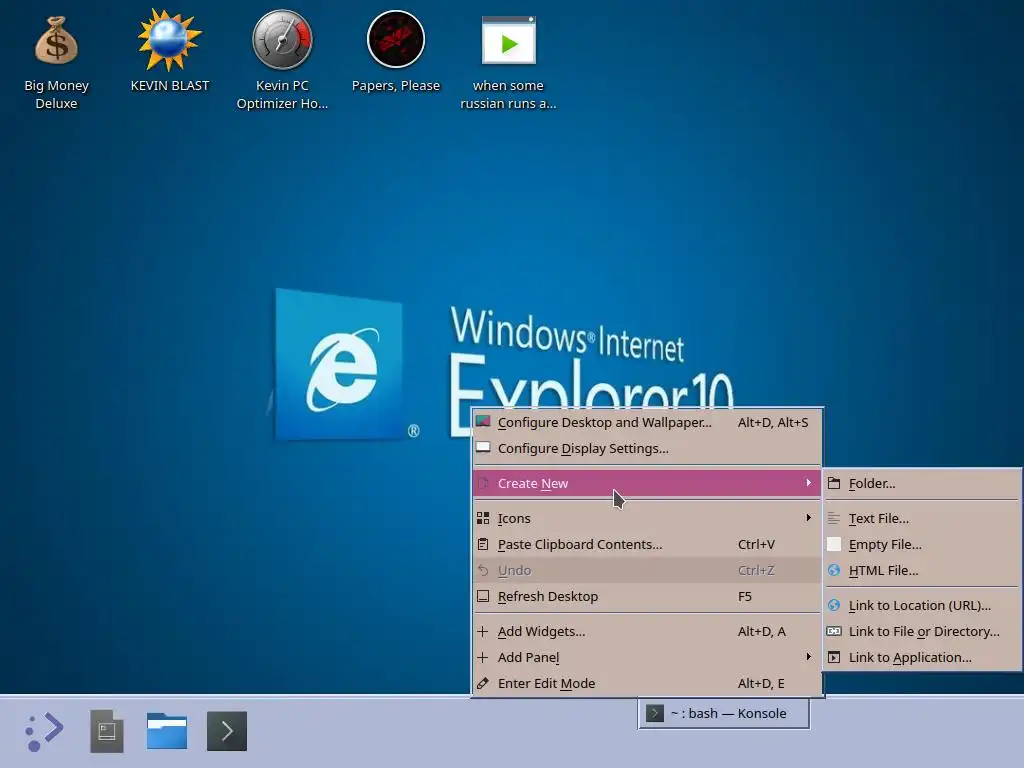Expand the Create New submenu arrow
This screenshot has height=768, width=1024.
pyautogui.click(x=808, y=483)
